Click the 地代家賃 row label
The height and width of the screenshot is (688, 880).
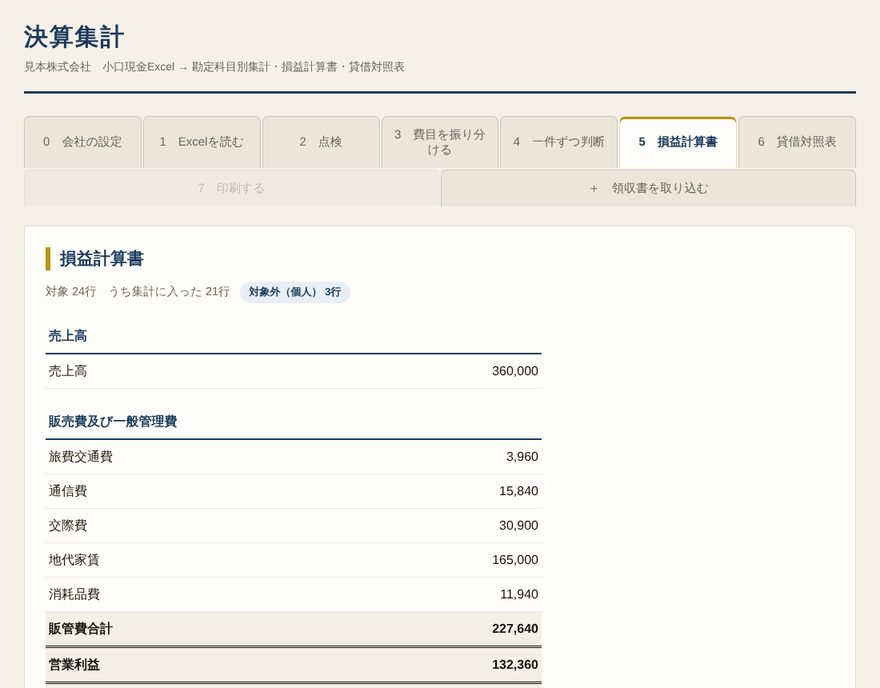[x=74, y=559]
